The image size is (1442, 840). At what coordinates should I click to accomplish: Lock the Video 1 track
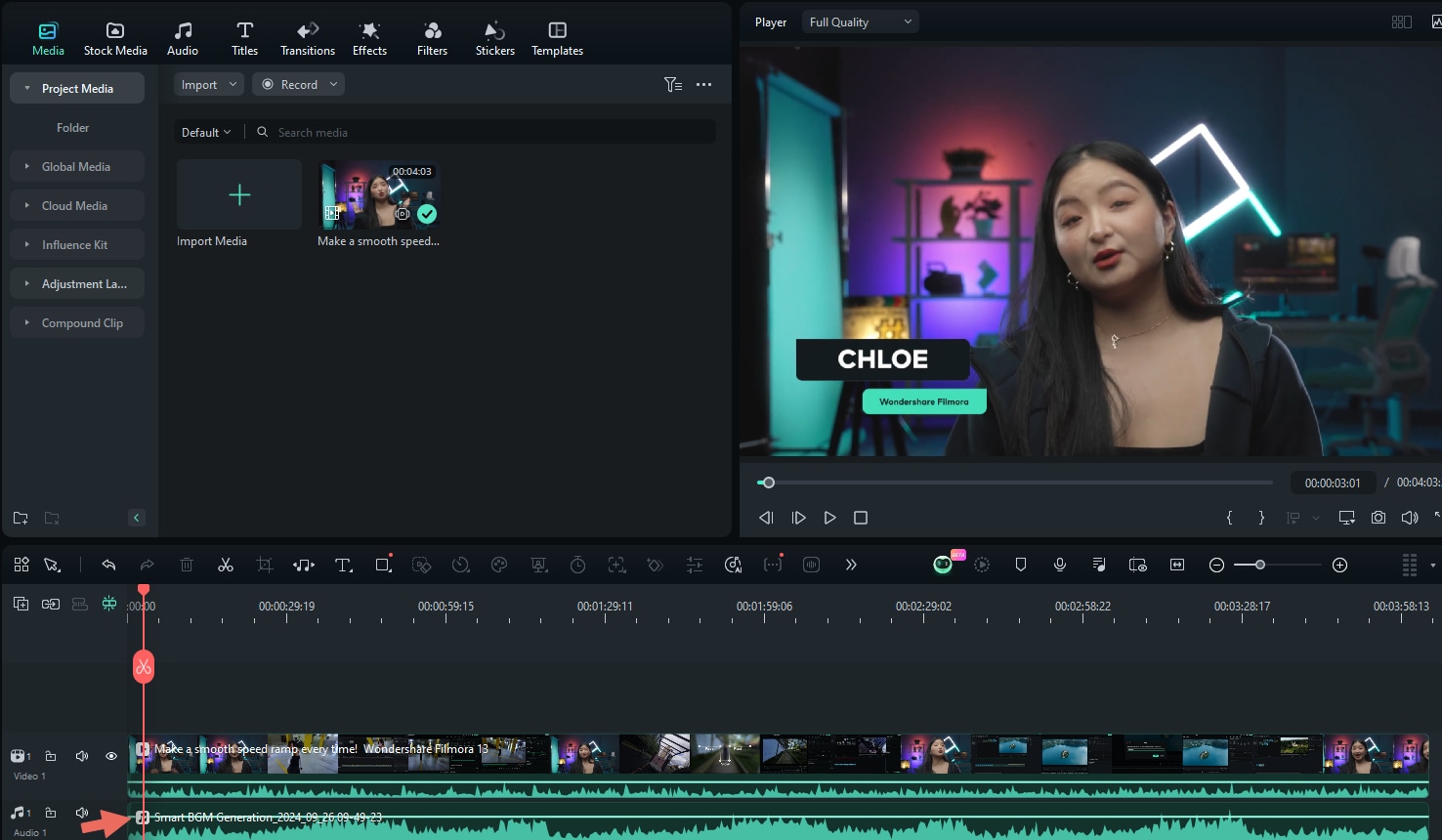tap(51, 756)
